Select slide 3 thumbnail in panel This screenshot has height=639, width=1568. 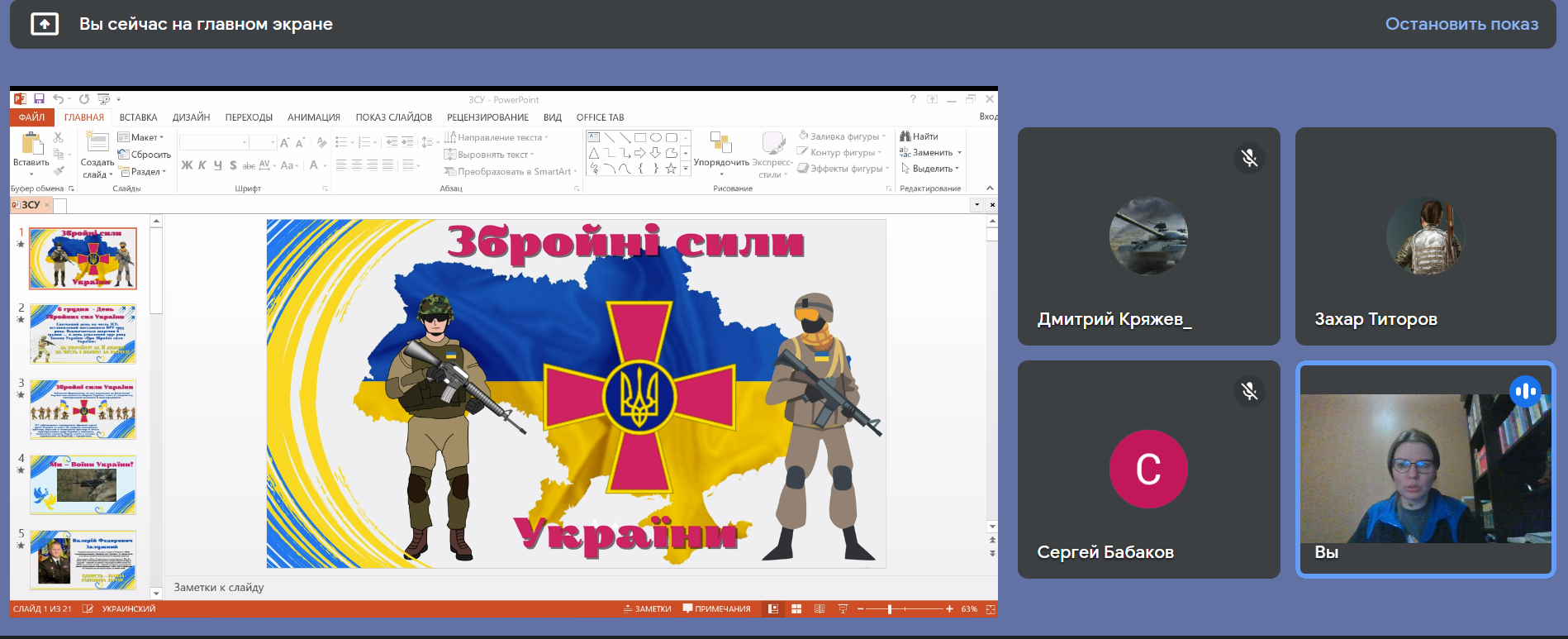click(x=83, y=409)
